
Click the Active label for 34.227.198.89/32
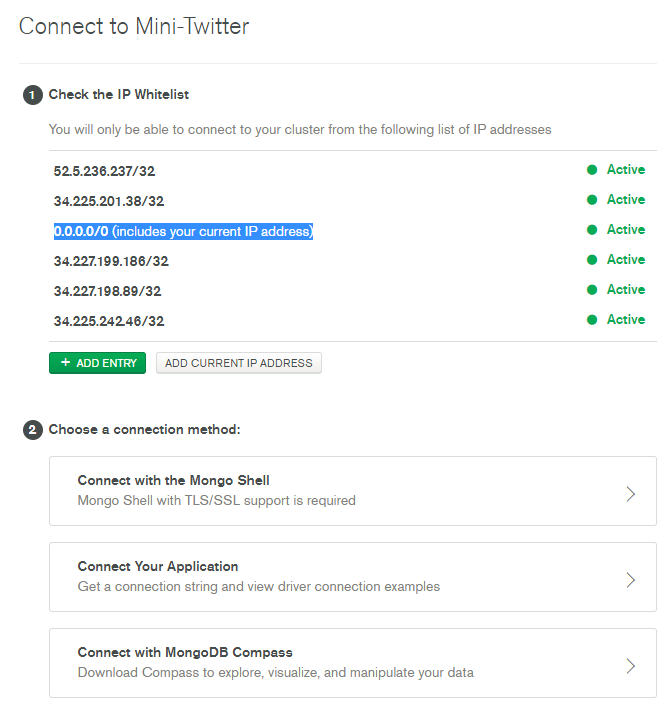pyautogui.click(x=625, y=290)
